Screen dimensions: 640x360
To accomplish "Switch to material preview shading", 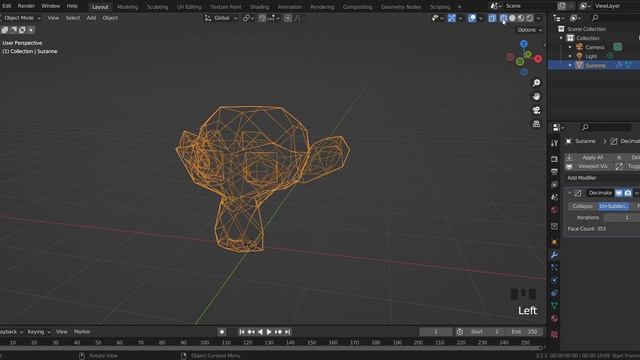I will pos(521,18).
